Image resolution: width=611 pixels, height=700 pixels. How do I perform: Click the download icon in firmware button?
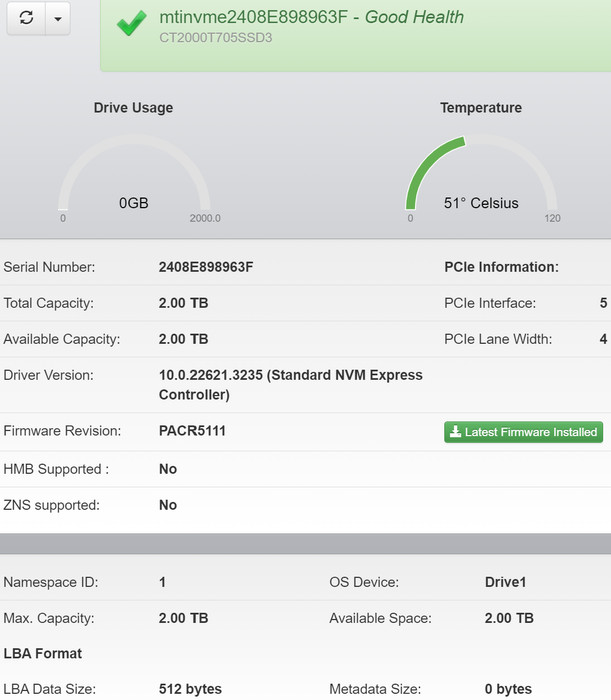click(455, 432)
